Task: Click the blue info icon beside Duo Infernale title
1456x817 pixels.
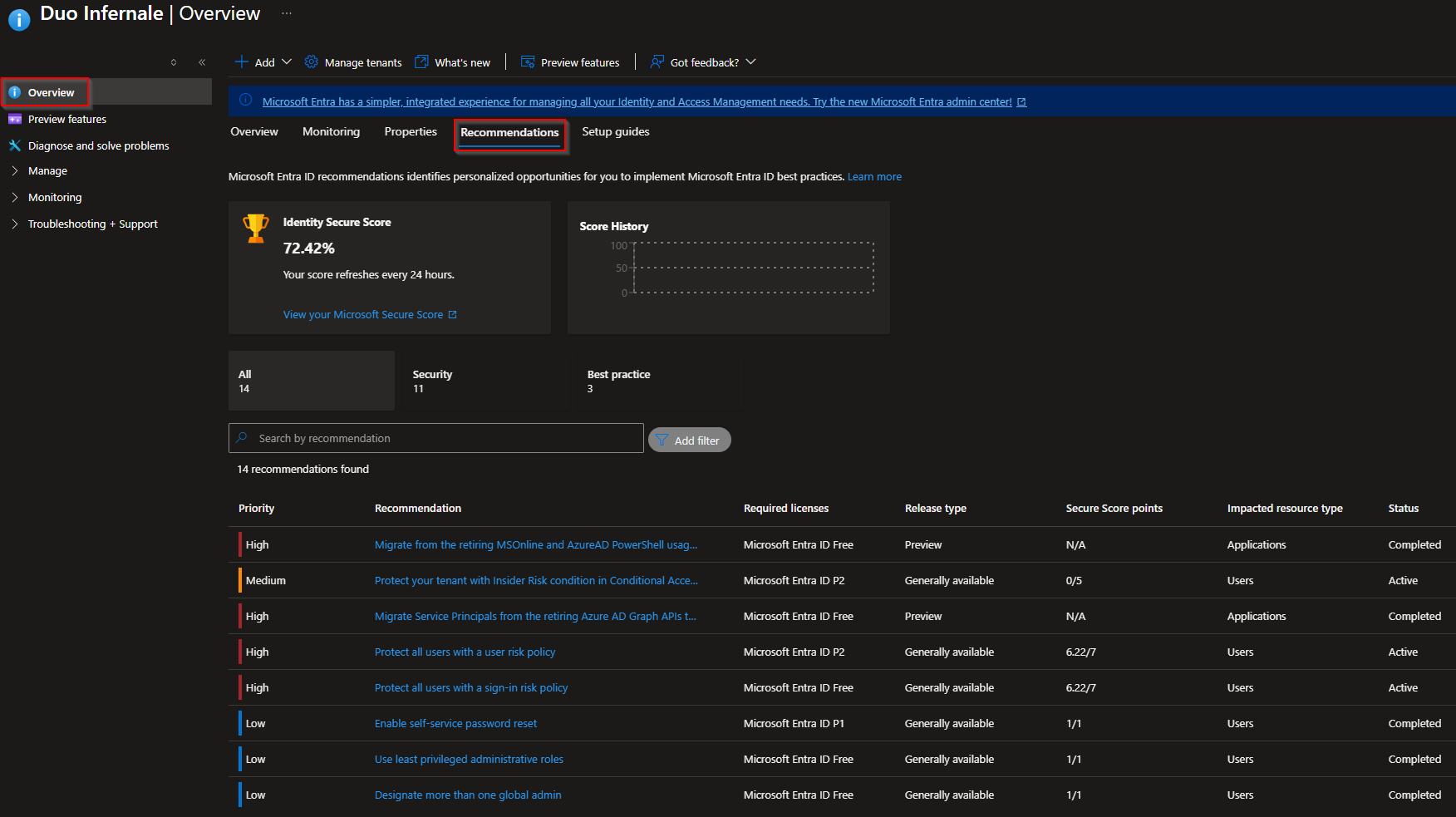Action: click(19, 18)
